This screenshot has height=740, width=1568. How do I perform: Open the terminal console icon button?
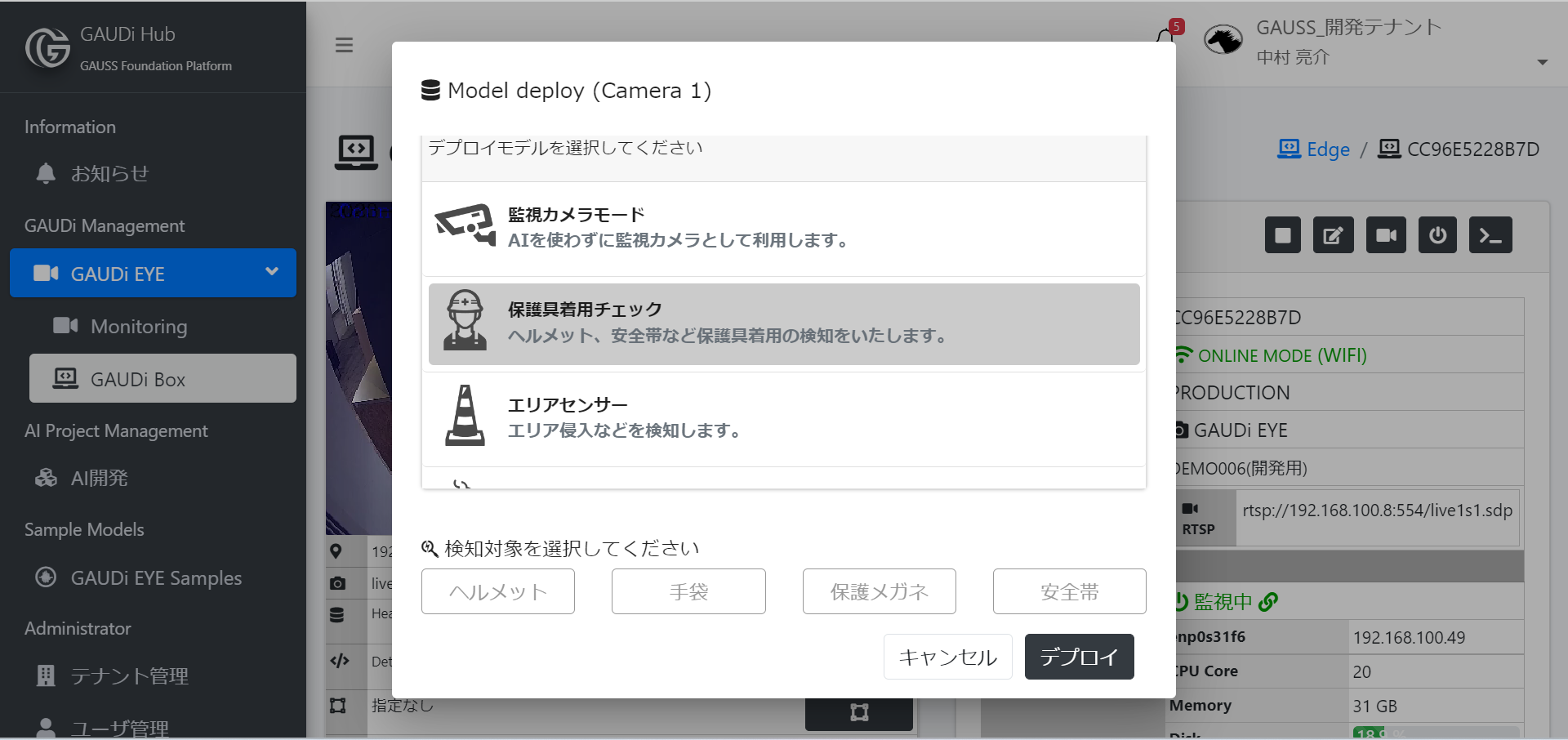tap(1490, 235)
